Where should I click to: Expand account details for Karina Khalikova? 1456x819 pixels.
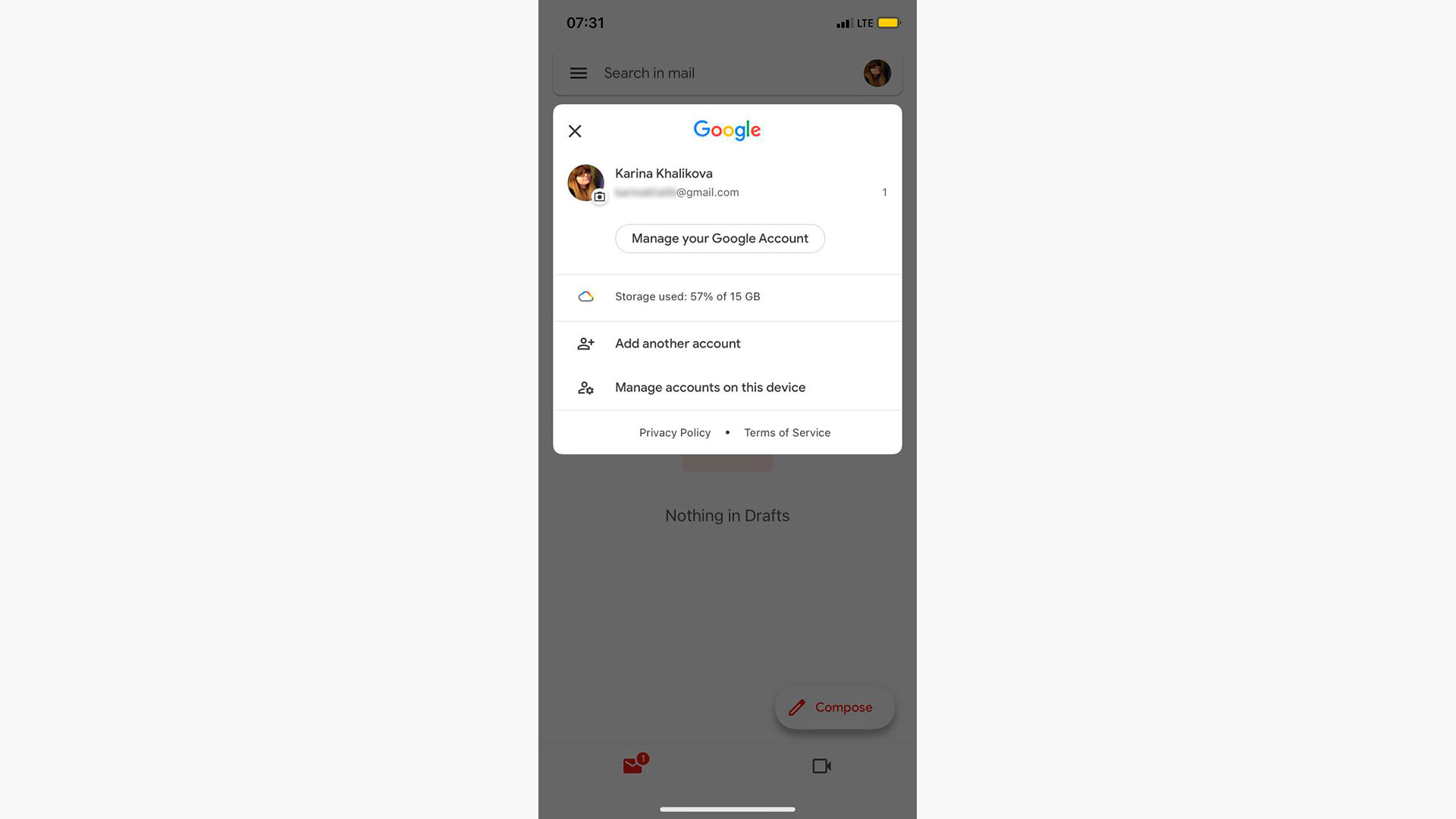(727, 182)
